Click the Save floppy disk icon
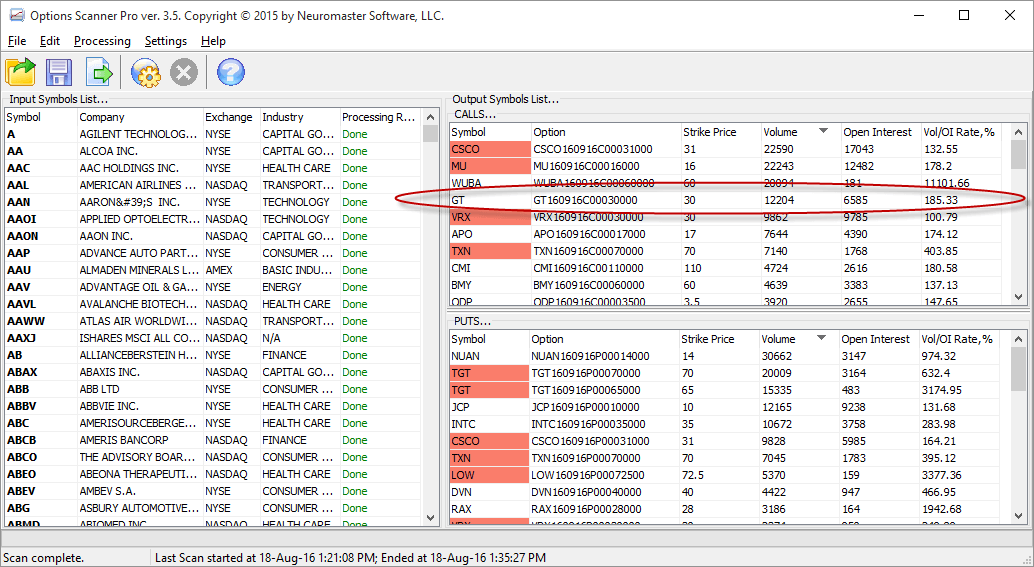 (59, 72)
